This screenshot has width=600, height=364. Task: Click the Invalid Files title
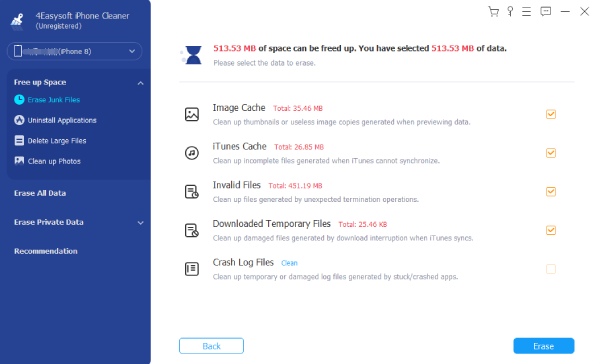pos(236,185)
